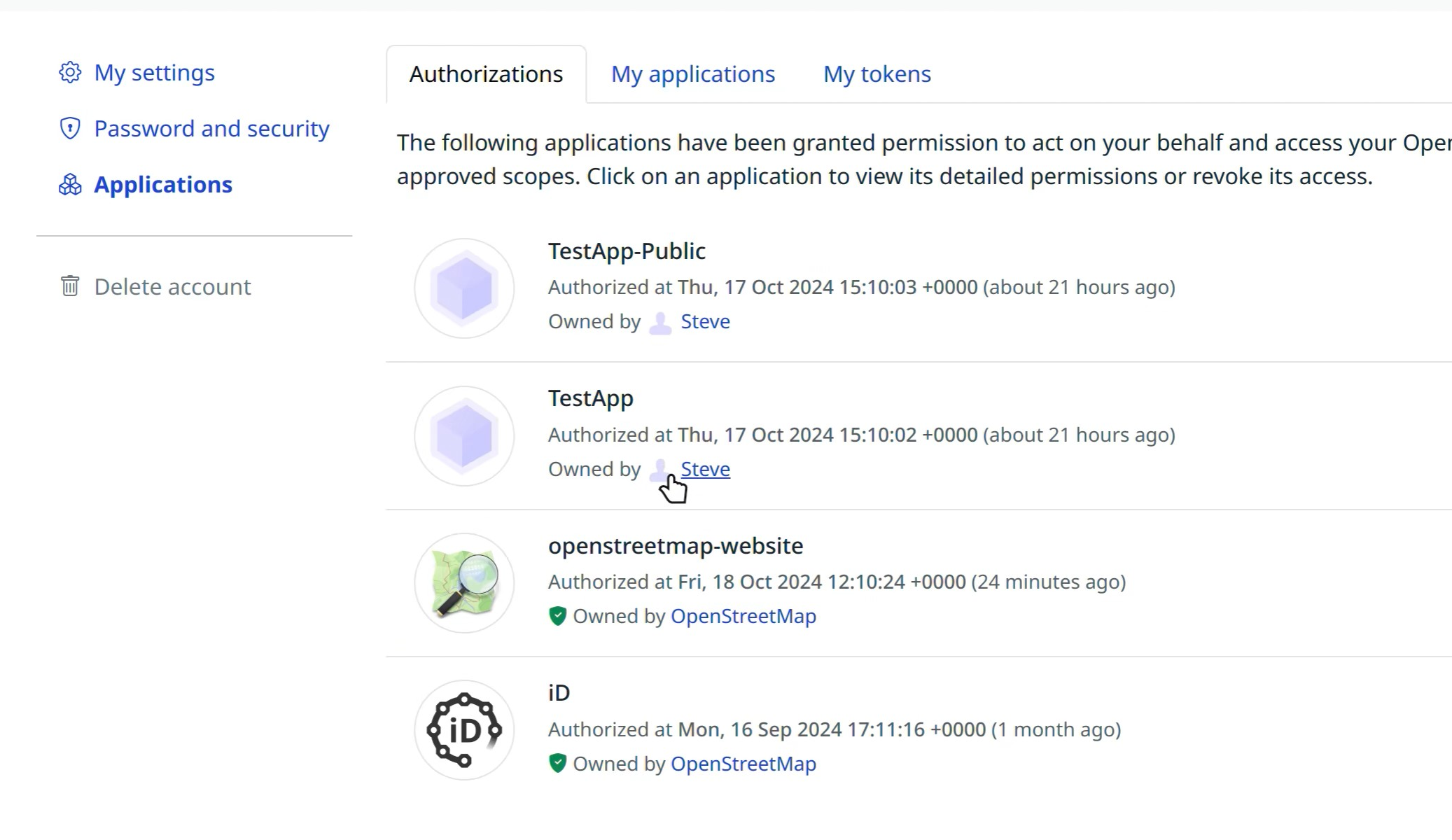The height and width of the screenshot is (840, 1452).
Task: Open the My settings sidebar link
Action: pos(154,73)
